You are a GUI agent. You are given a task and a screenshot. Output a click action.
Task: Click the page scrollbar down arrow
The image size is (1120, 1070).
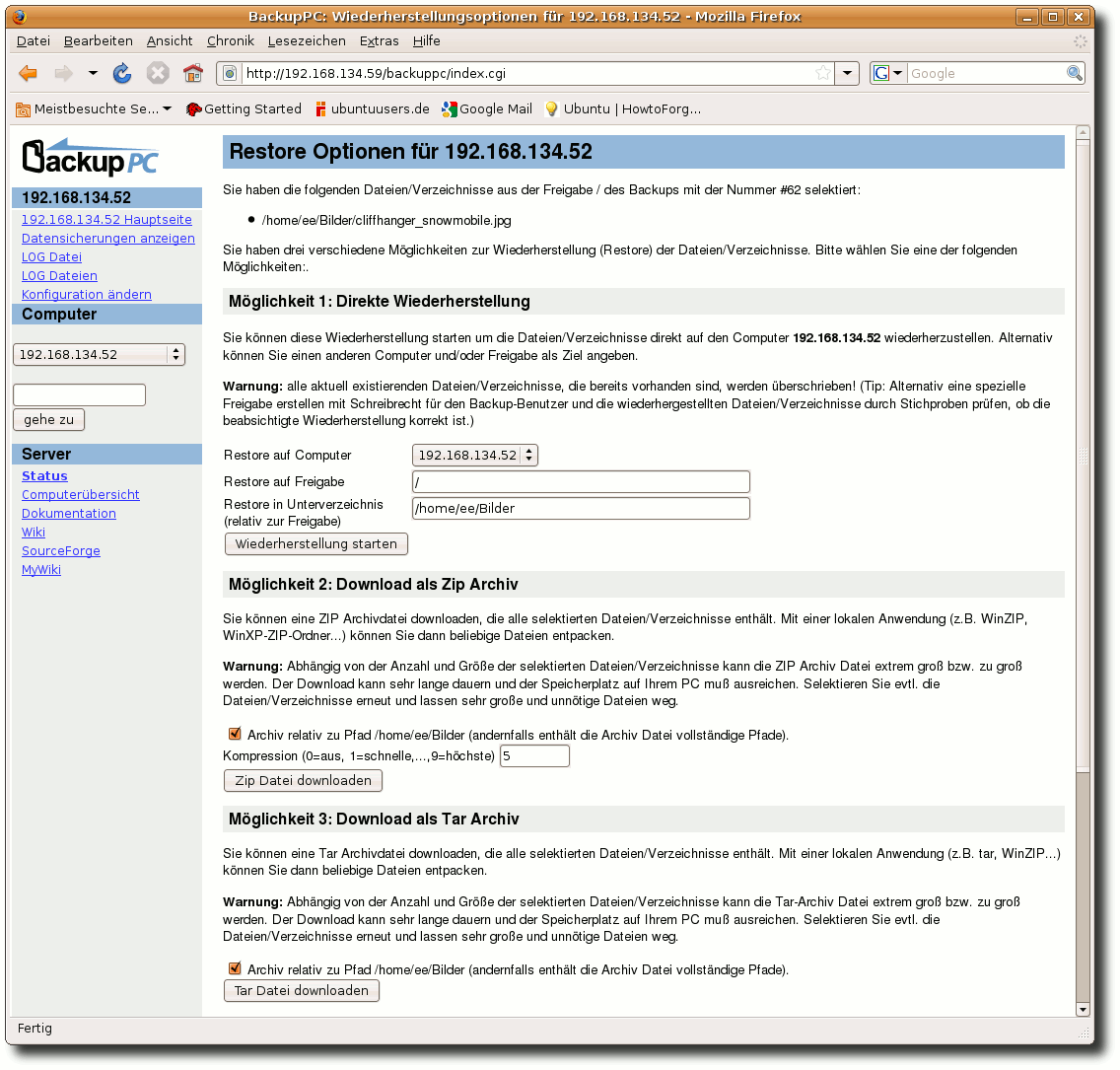1083,1009
